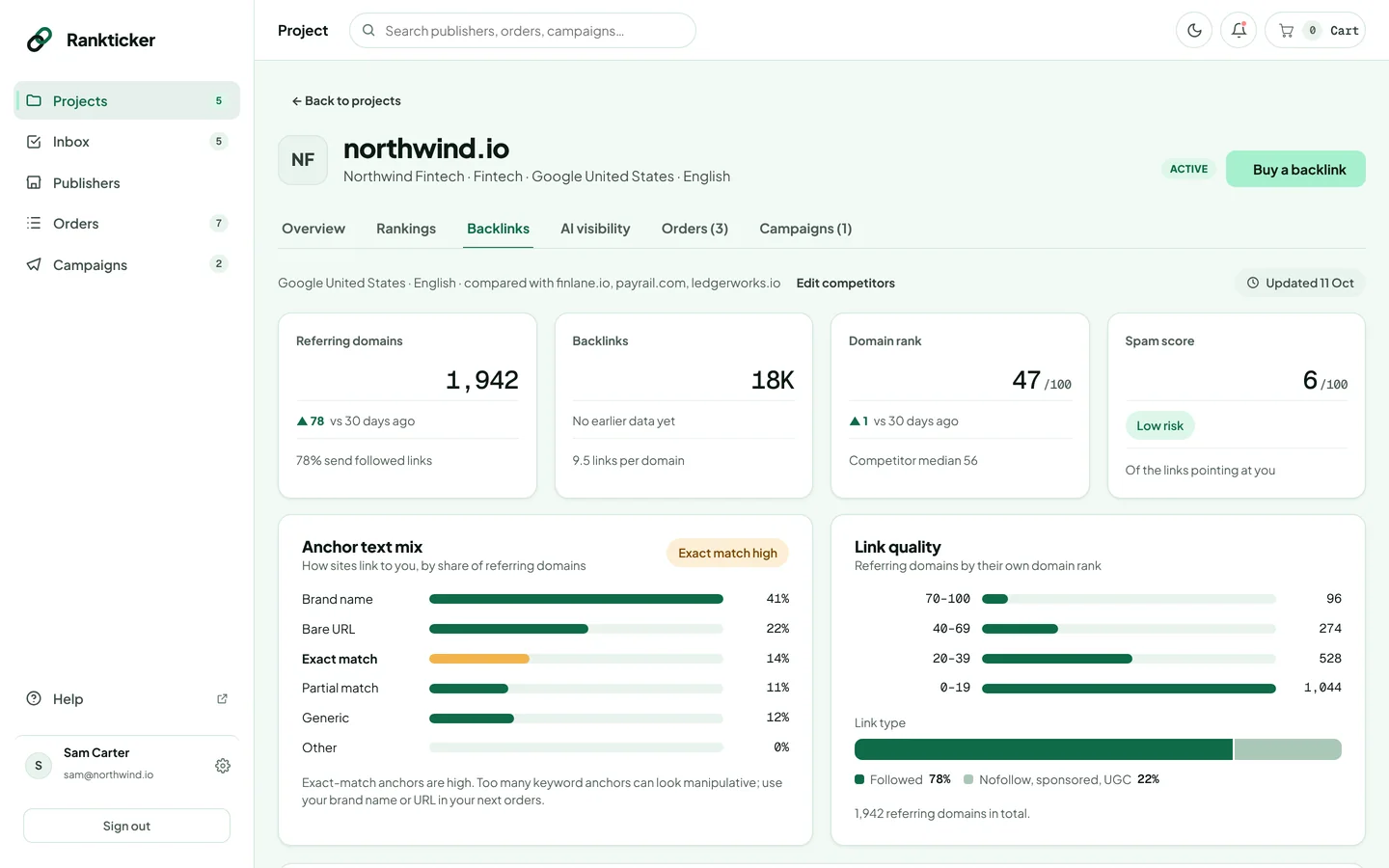Switch to the Rankings tab

pos(406,229)
